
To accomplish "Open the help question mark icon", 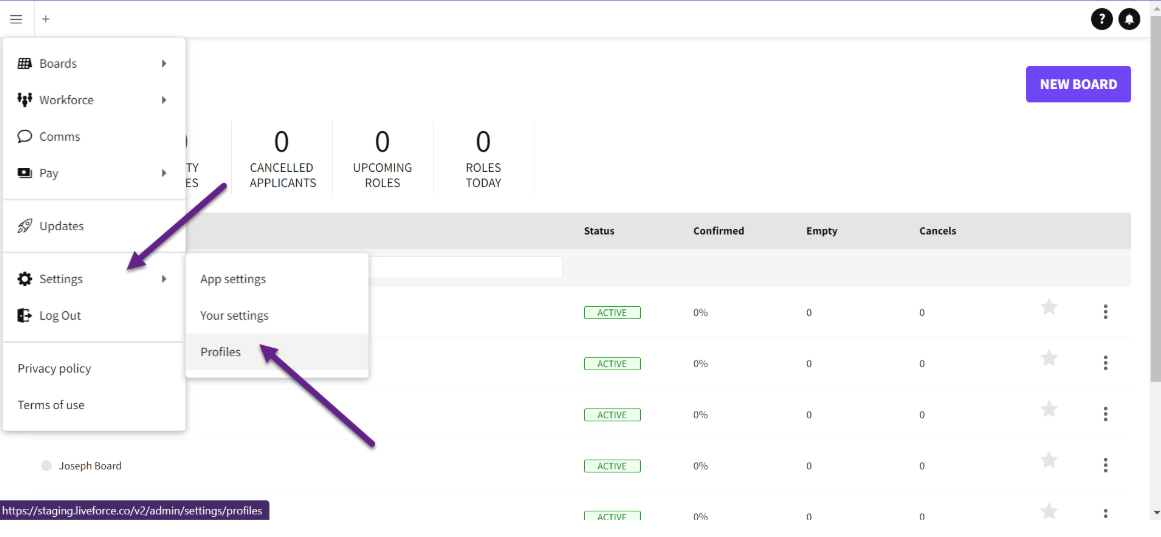I will tap(1102, 19).
